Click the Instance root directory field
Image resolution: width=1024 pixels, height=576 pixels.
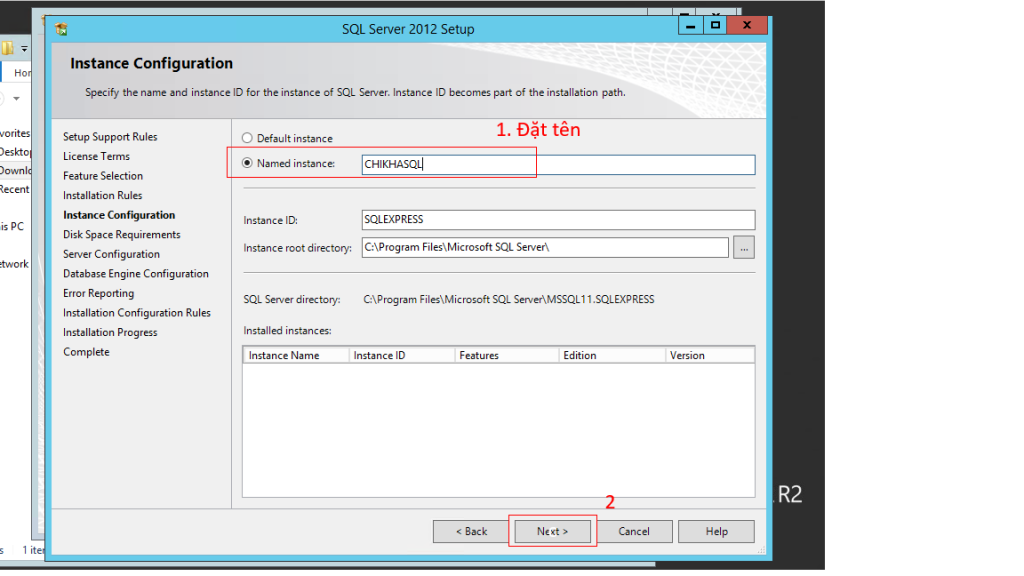pos(545,248)
